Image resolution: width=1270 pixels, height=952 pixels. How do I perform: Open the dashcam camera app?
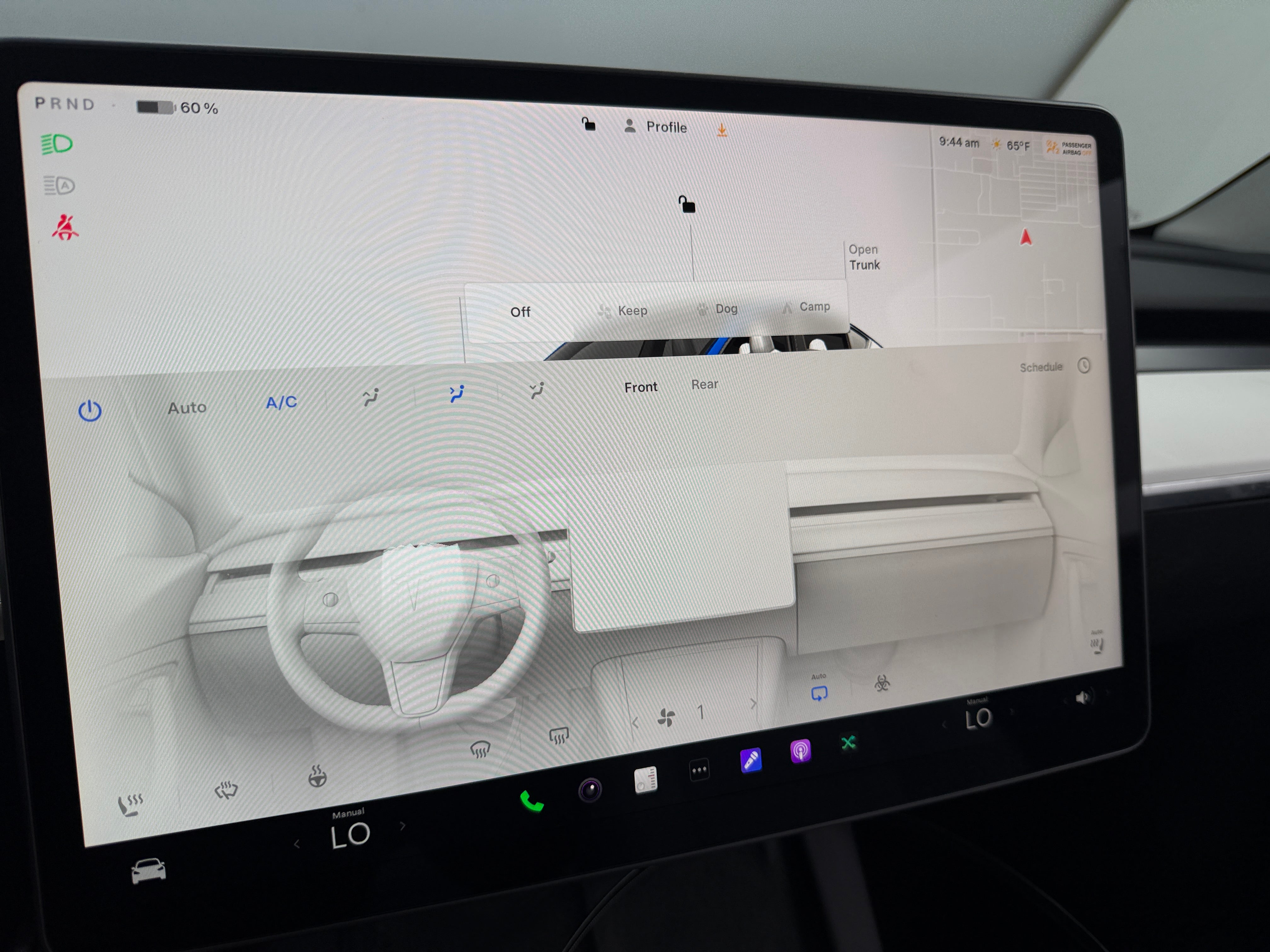pyautogui.click(x=590, y=790)
